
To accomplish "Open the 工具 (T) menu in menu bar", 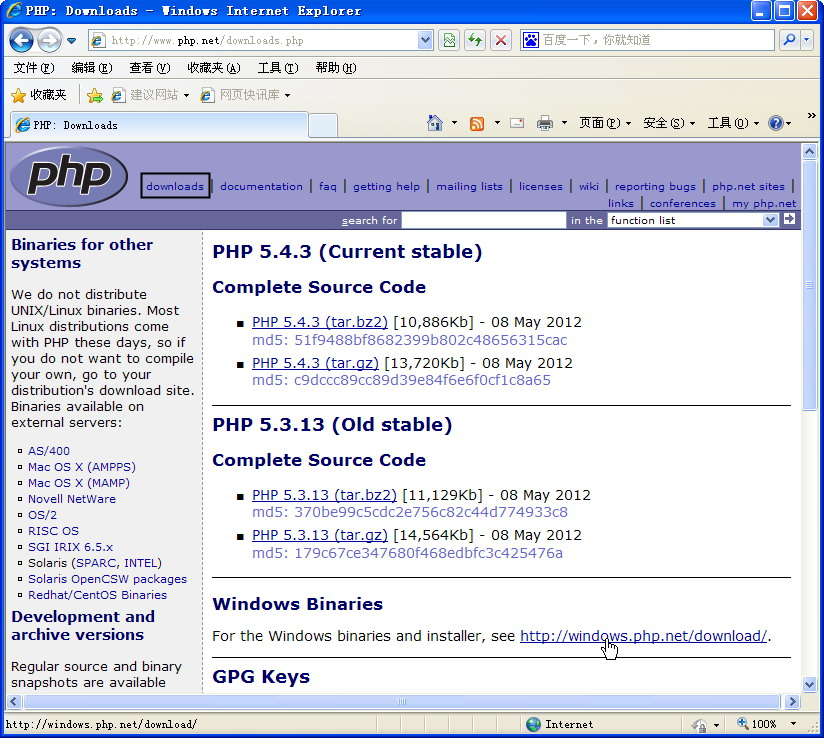I will (x=278, y=68).
